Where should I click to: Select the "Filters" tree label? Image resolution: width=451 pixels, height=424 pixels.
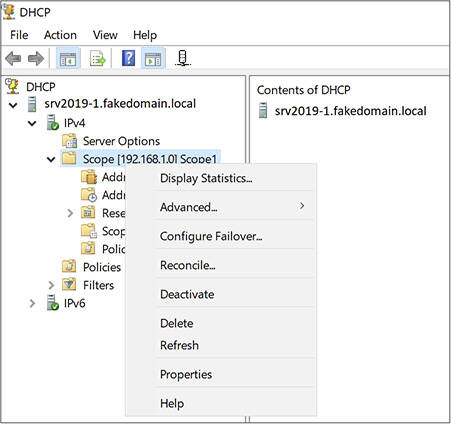click(x=98, y=285)
